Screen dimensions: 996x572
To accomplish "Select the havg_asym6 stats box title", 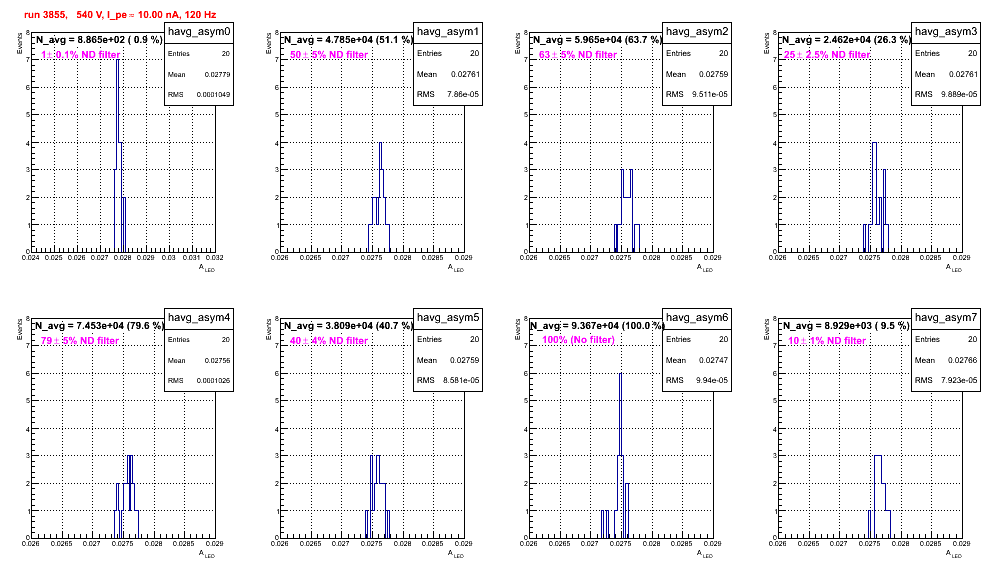I will pyautogui.click(x=697, y=318).
